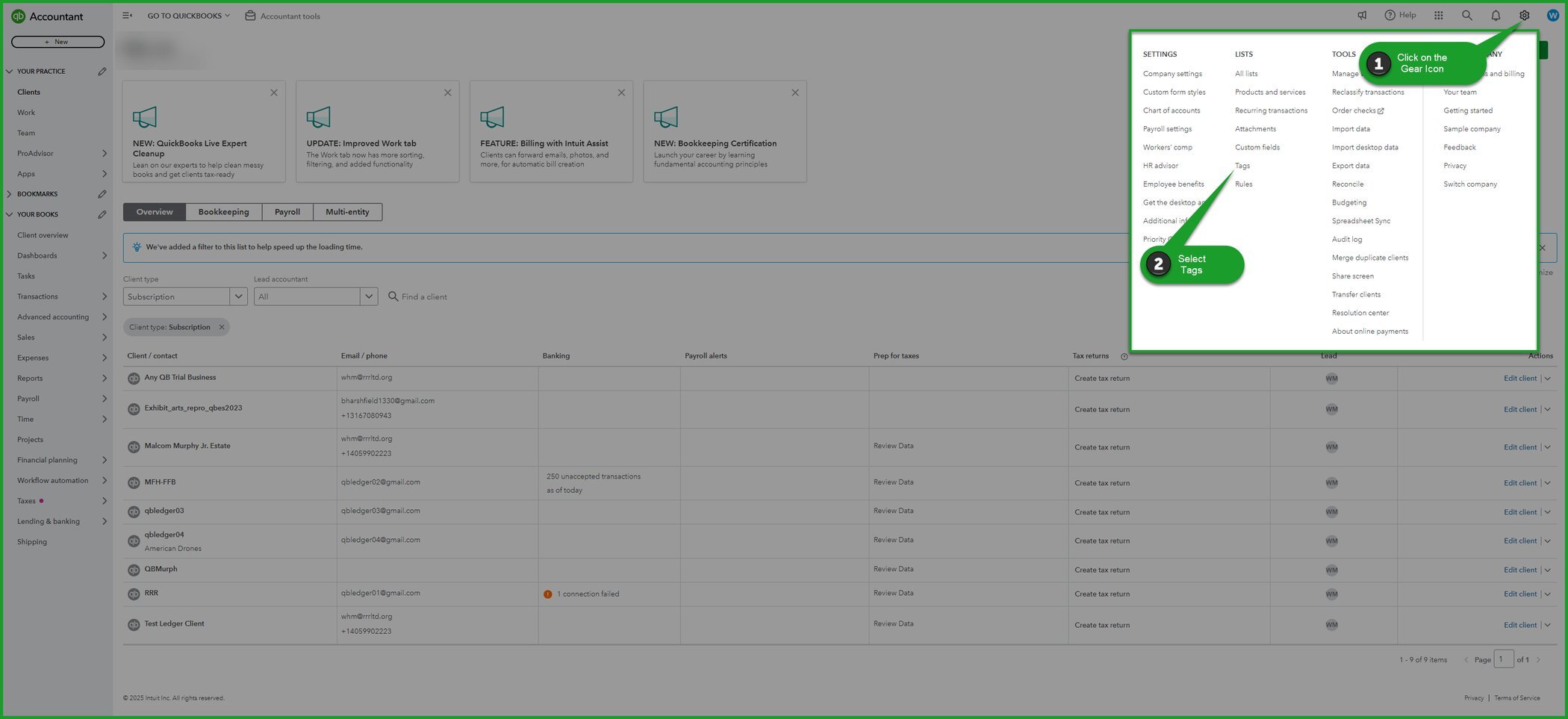Select Tags in the Lists menu

[1242, 166]
